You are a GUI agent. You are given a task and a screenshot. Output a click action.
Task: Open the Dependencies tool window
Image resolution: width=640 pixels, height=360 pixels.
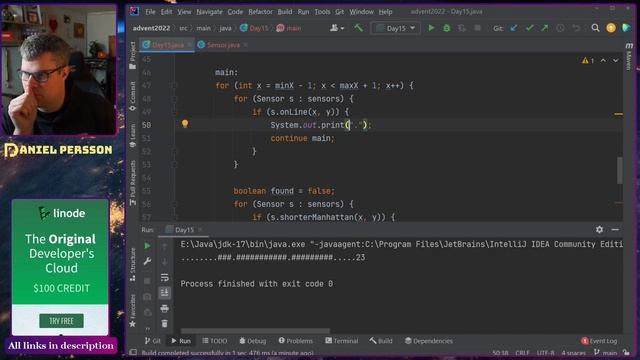(x=429, y=341)
